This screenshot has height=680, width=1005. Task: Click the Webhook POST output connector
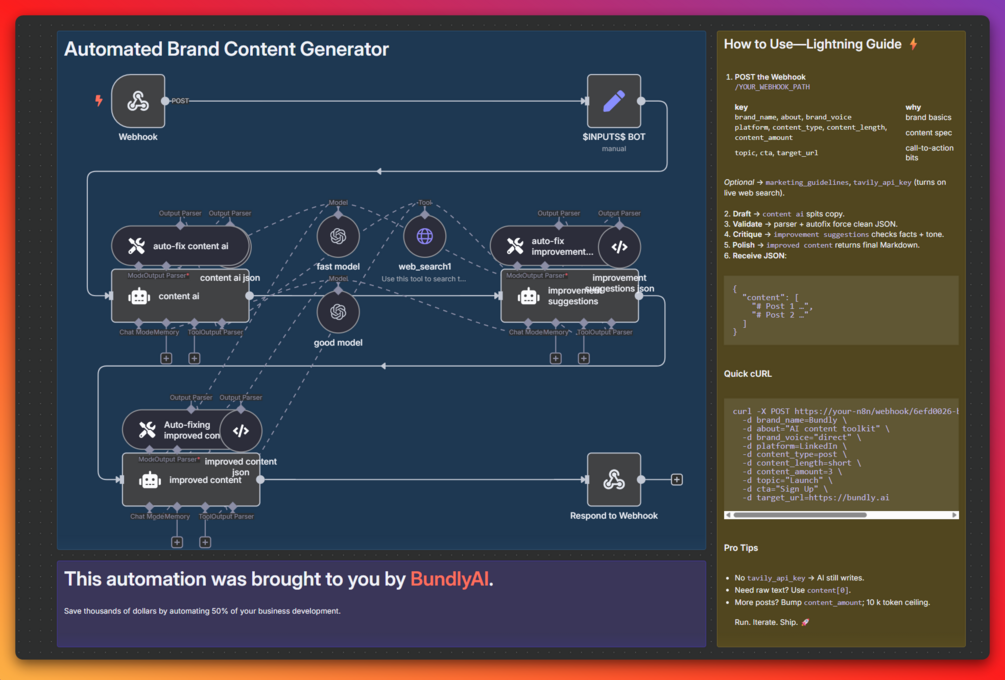[x=165, y=101]
